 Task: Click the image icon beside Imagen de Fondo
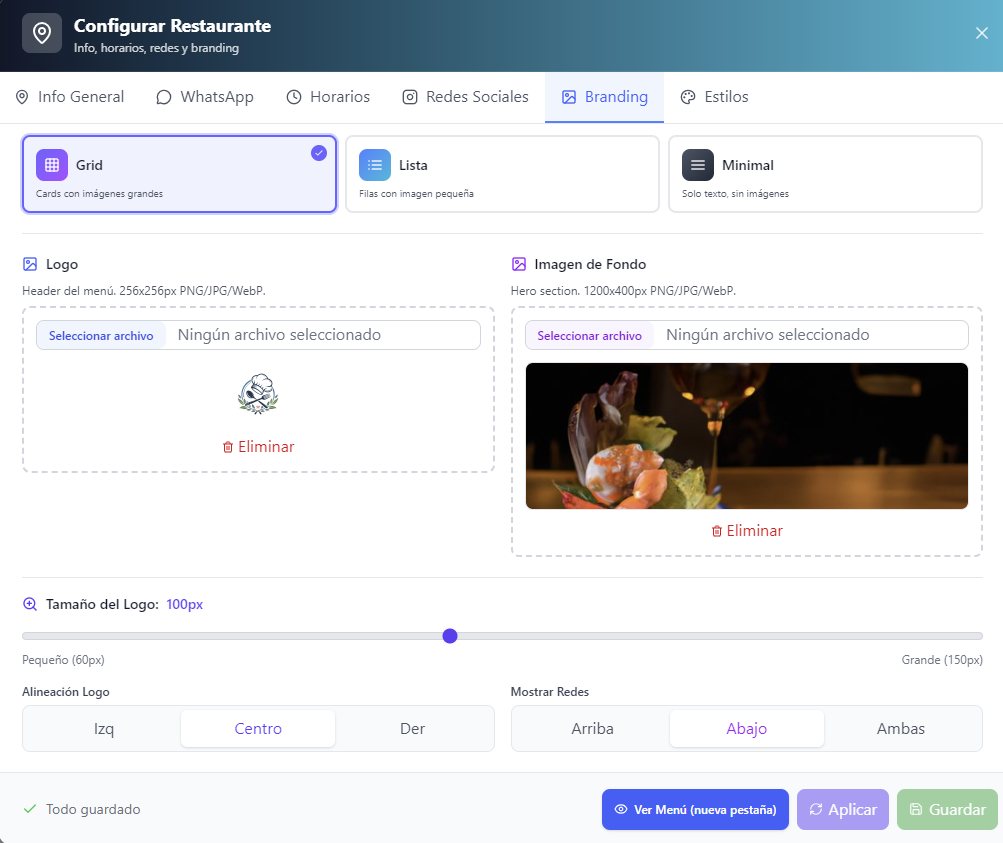pyautogui.click(x=519, y=265)
